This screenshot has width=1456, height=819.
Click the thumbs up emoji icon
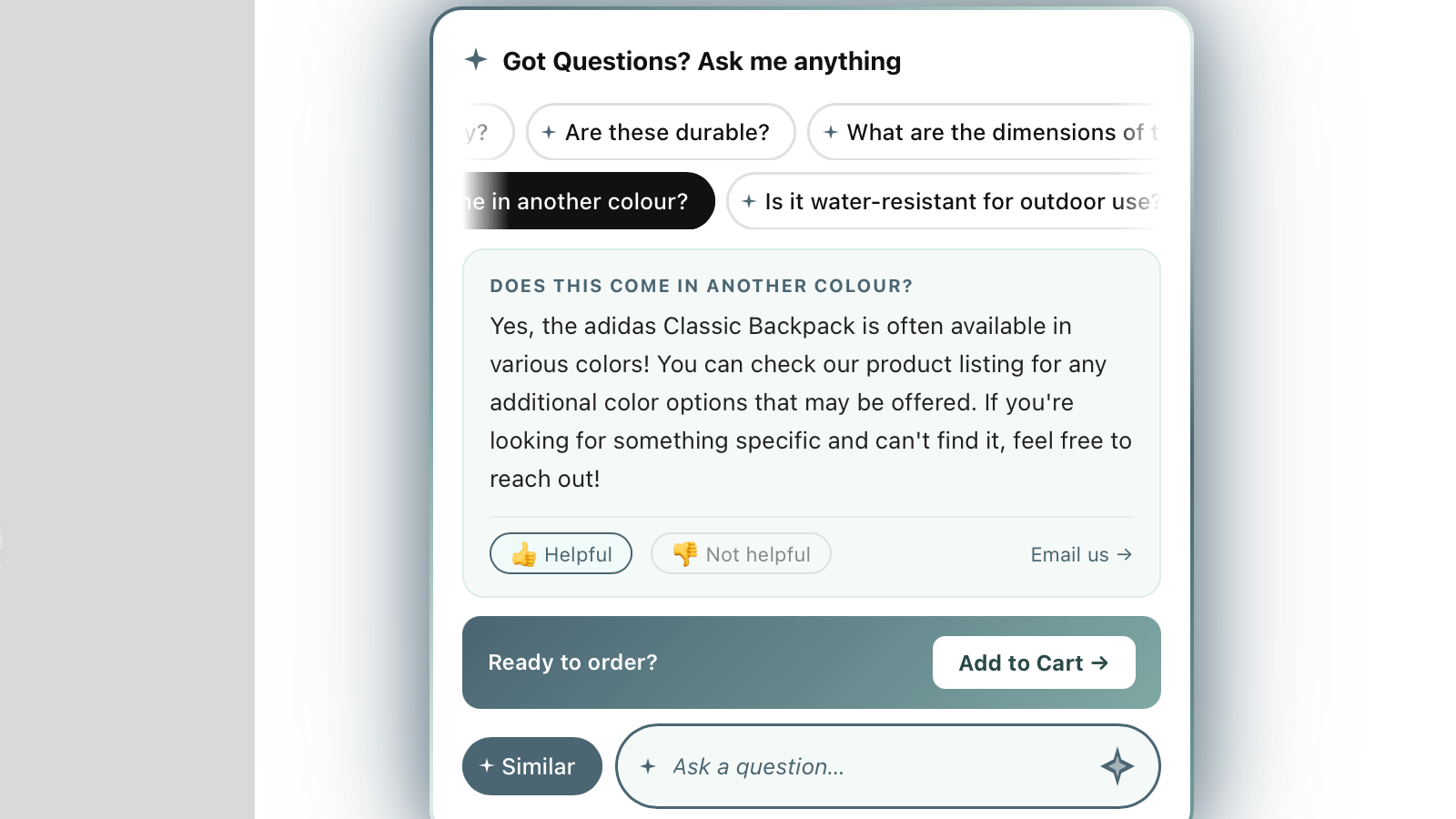tap(524, 554)
